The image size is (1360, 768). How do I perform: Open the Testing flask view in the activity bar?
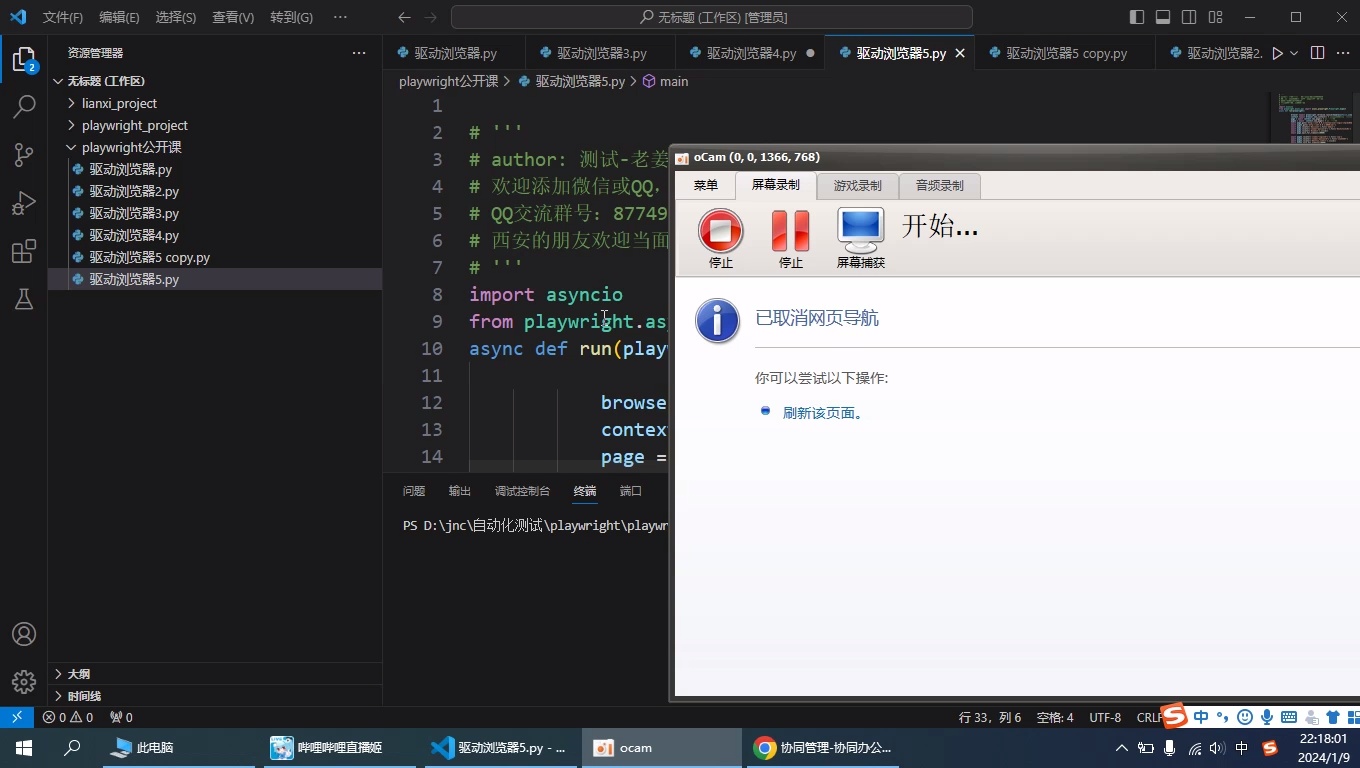(22, 300)
